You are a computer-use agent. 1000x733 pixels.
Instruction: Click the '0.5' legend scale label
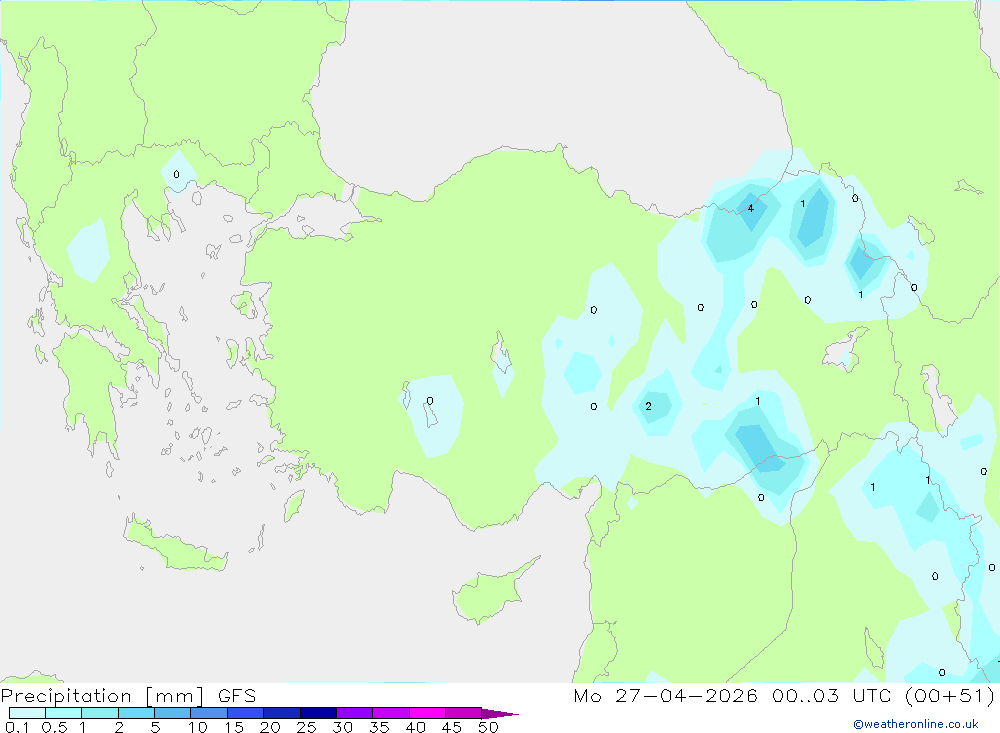(54, 727)
